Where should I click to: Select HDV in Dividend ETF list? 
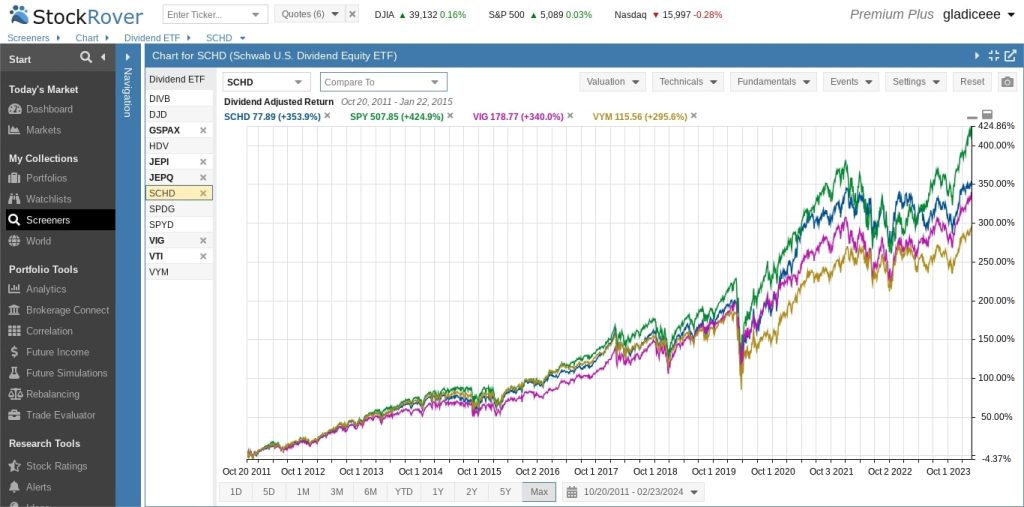coord(159,146)
